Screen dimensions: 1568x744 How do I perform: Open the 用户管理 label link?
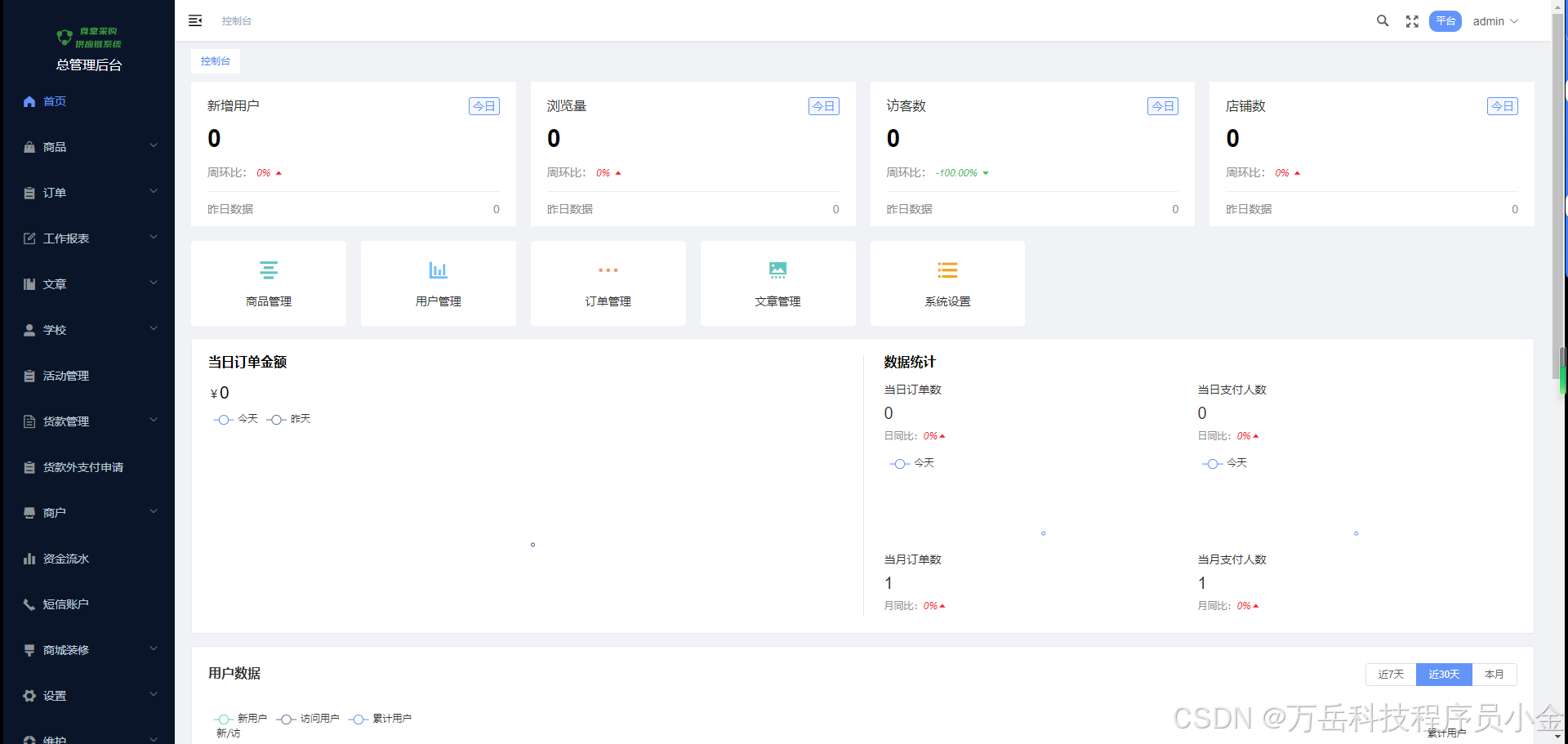click(439, 301)
